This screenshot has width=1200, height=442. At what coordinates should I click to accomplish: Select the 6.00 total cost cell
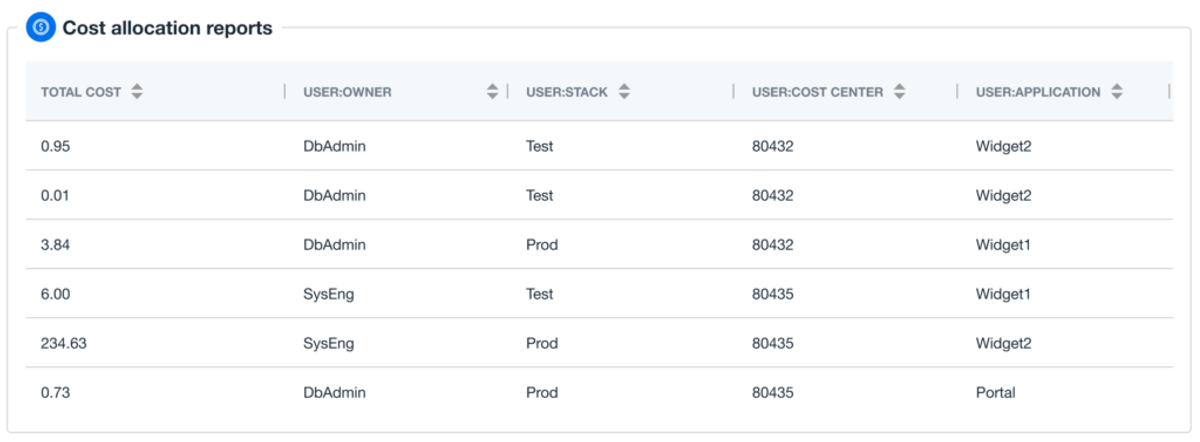point(56,294)
